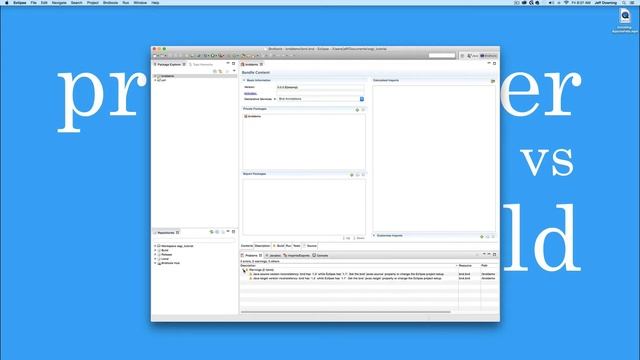Maximize the Problems view panel
The height and width of the screenshot is (360, 640).
(x=494, y=255)
